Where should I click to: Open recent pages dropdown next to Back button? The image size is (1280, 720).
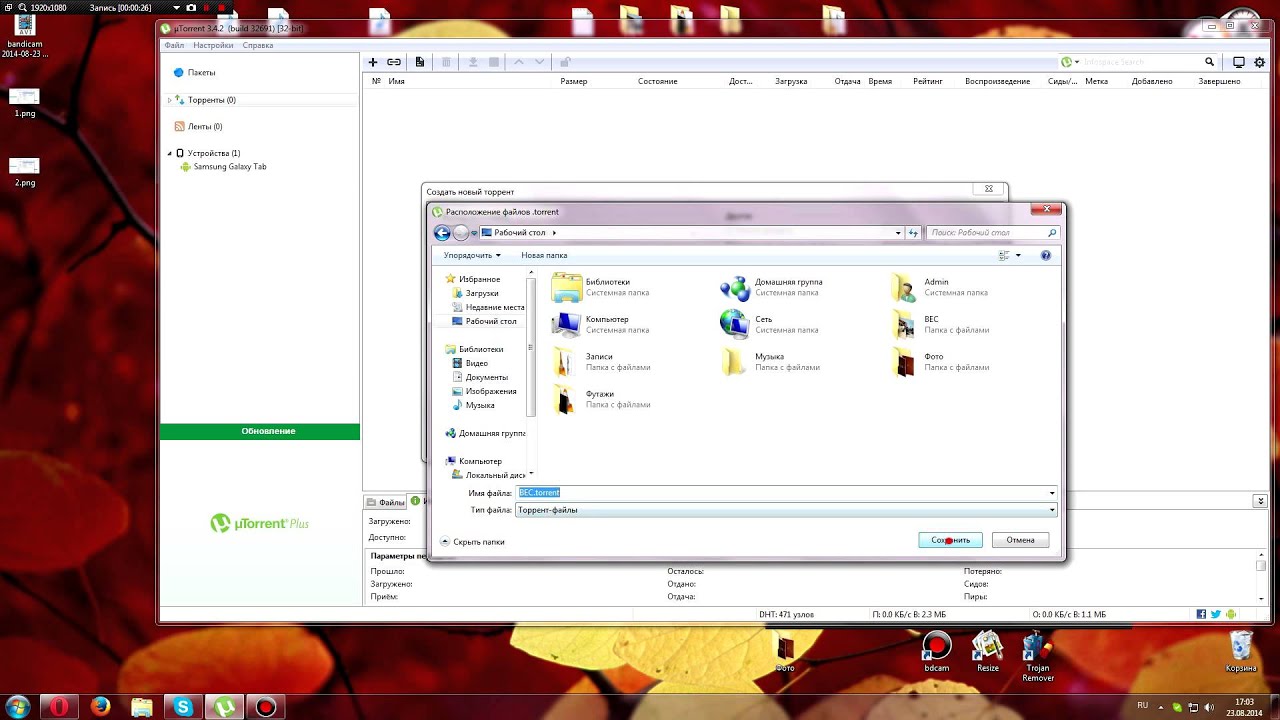pos(474,233)
